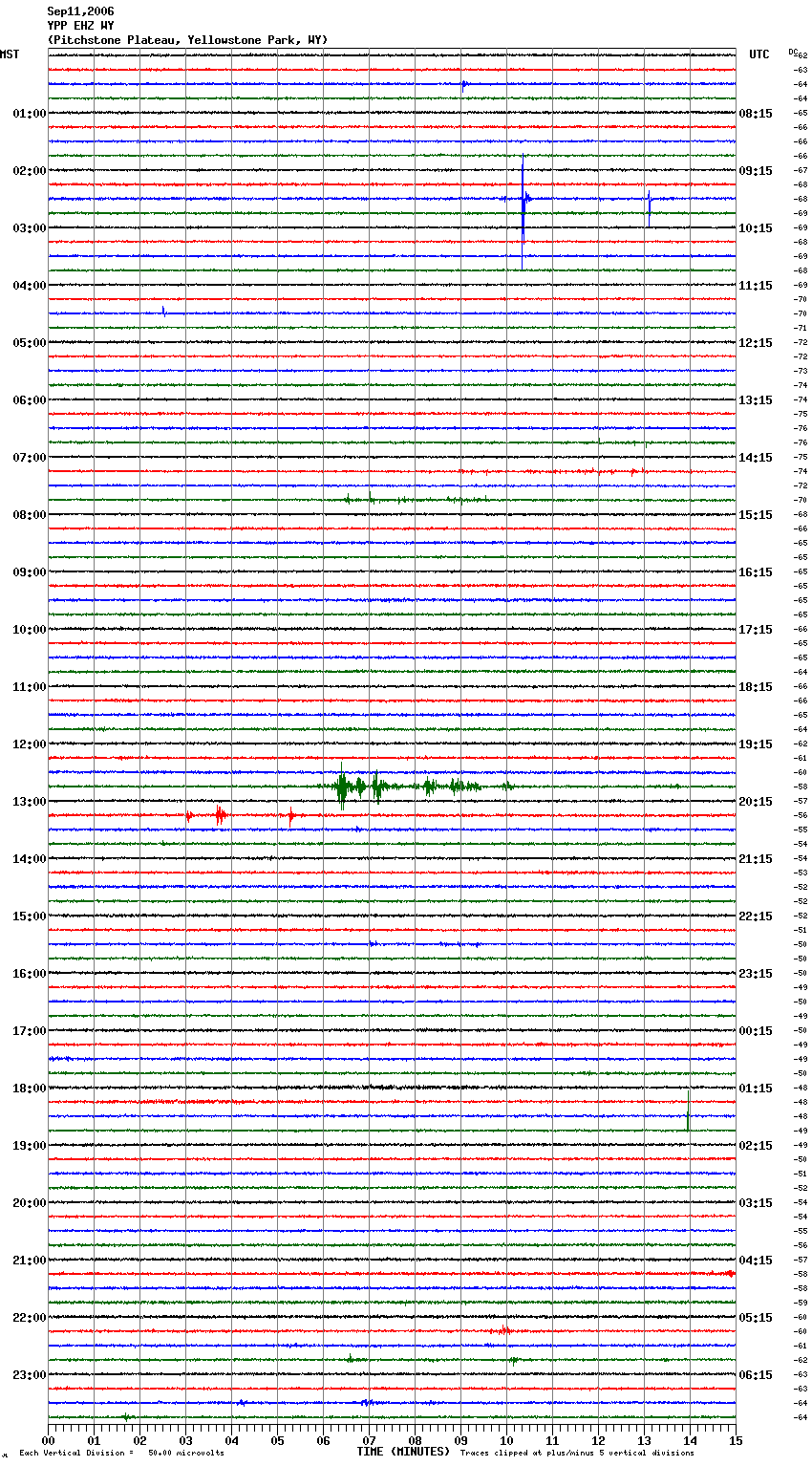Click the 20:15 UTC time label
Viewport: 812px width, 1466px height.
coord(756,802)
